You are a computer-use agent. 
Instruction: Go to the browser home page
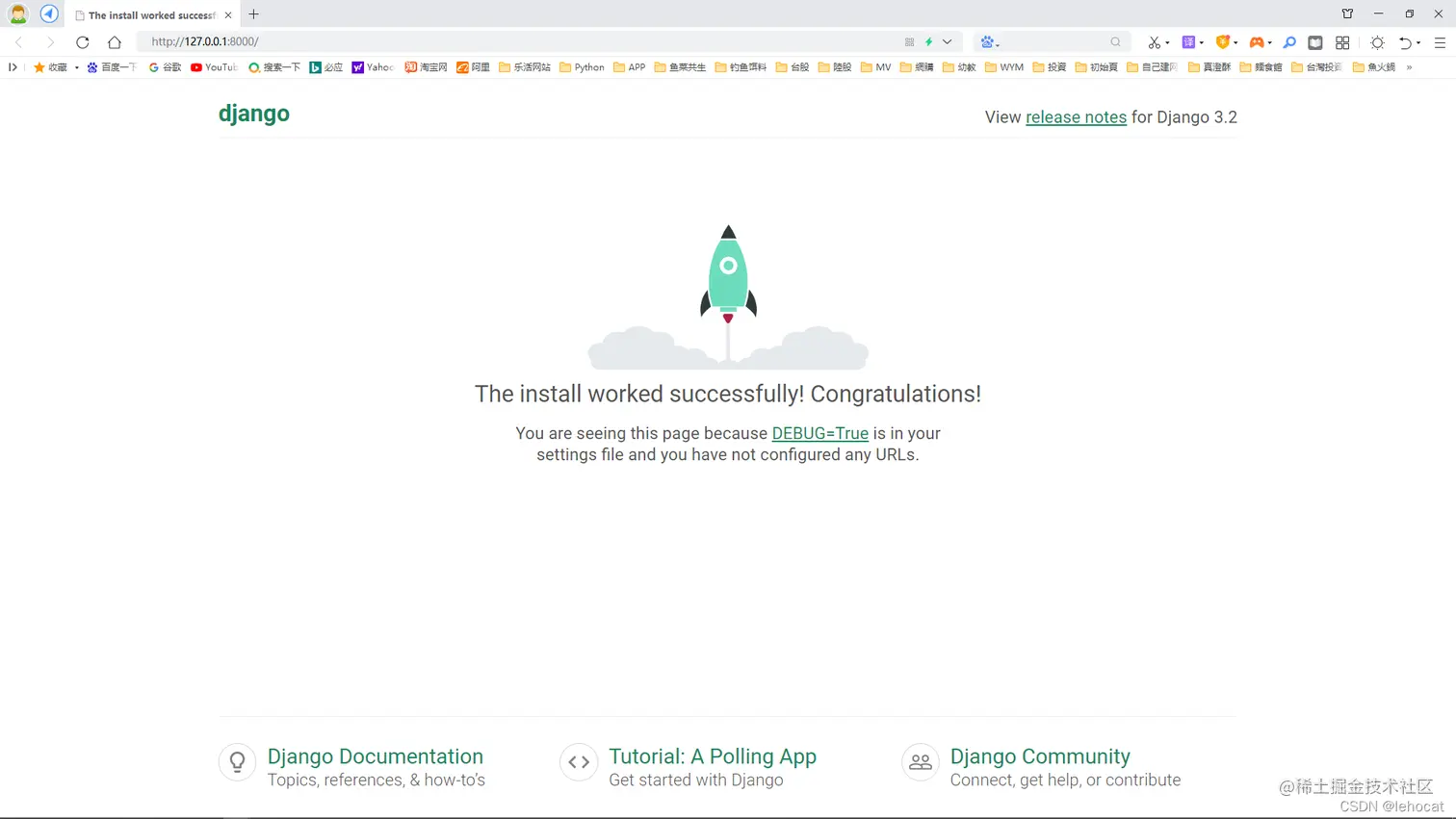[115, 42]
